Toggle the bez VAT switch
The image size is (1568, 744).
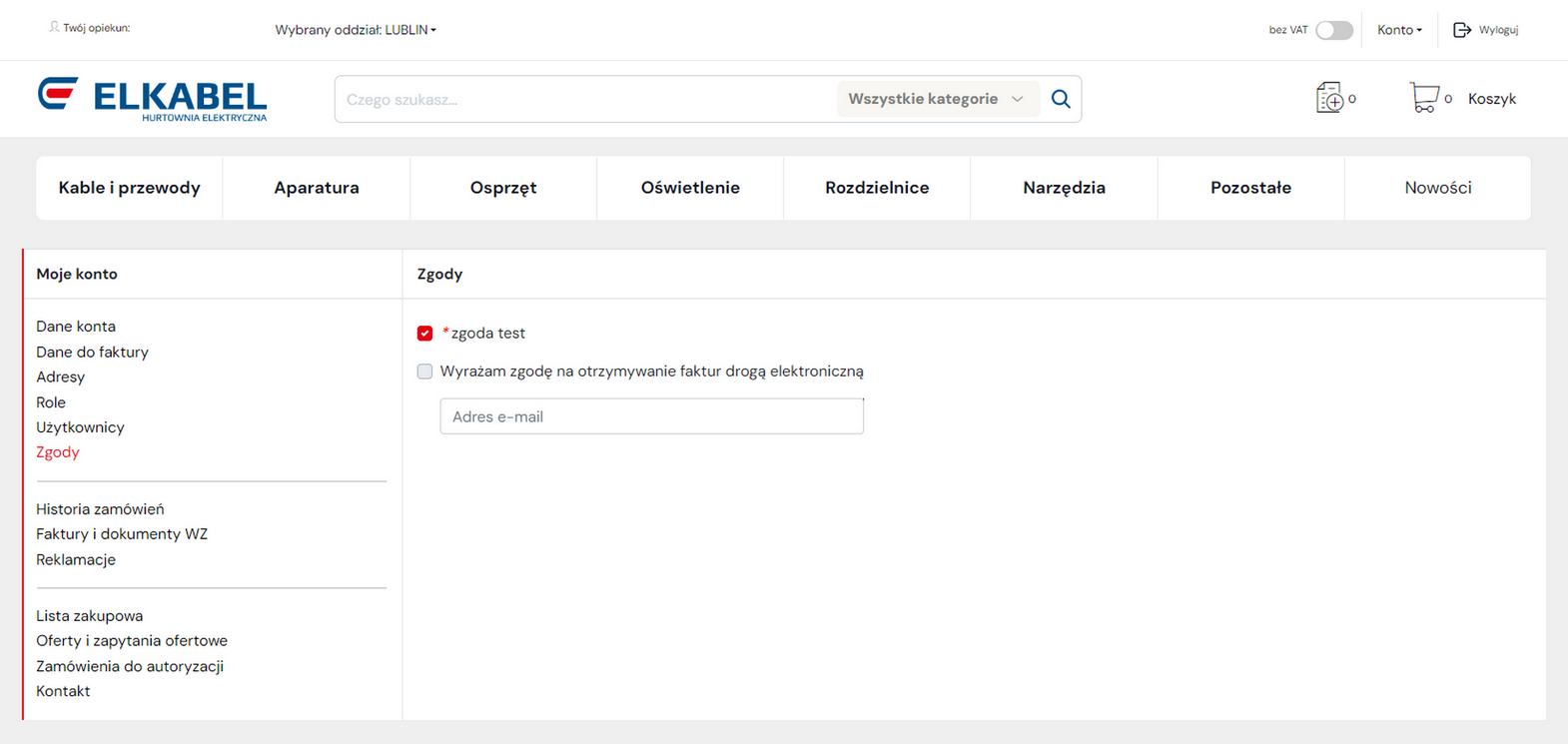tap(1333, 30)
